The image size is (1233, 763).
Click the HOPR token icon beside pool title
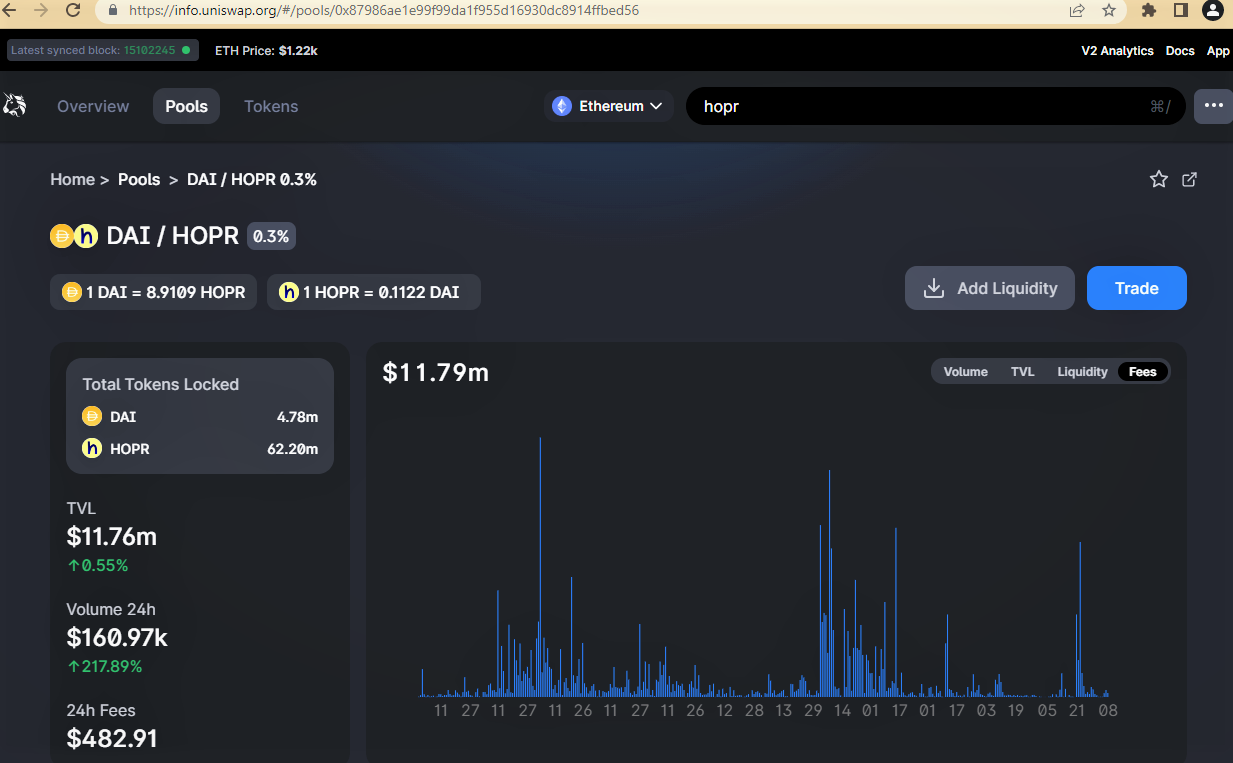(86, 236)
